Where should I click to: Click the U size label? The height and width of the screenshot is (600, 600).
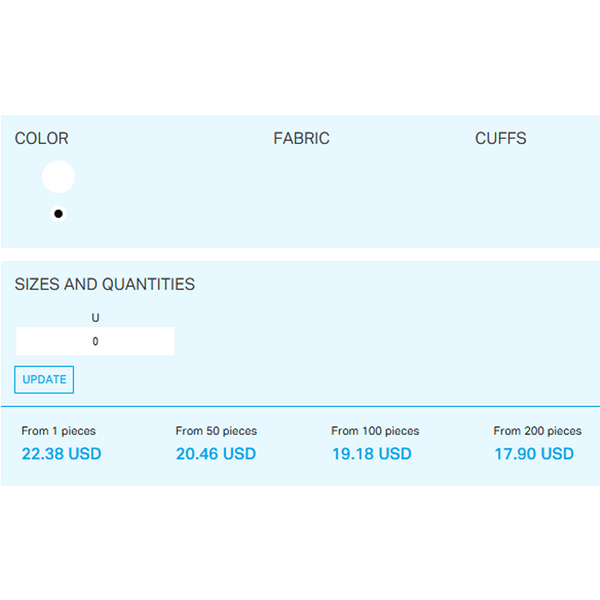tap(96, 318)
